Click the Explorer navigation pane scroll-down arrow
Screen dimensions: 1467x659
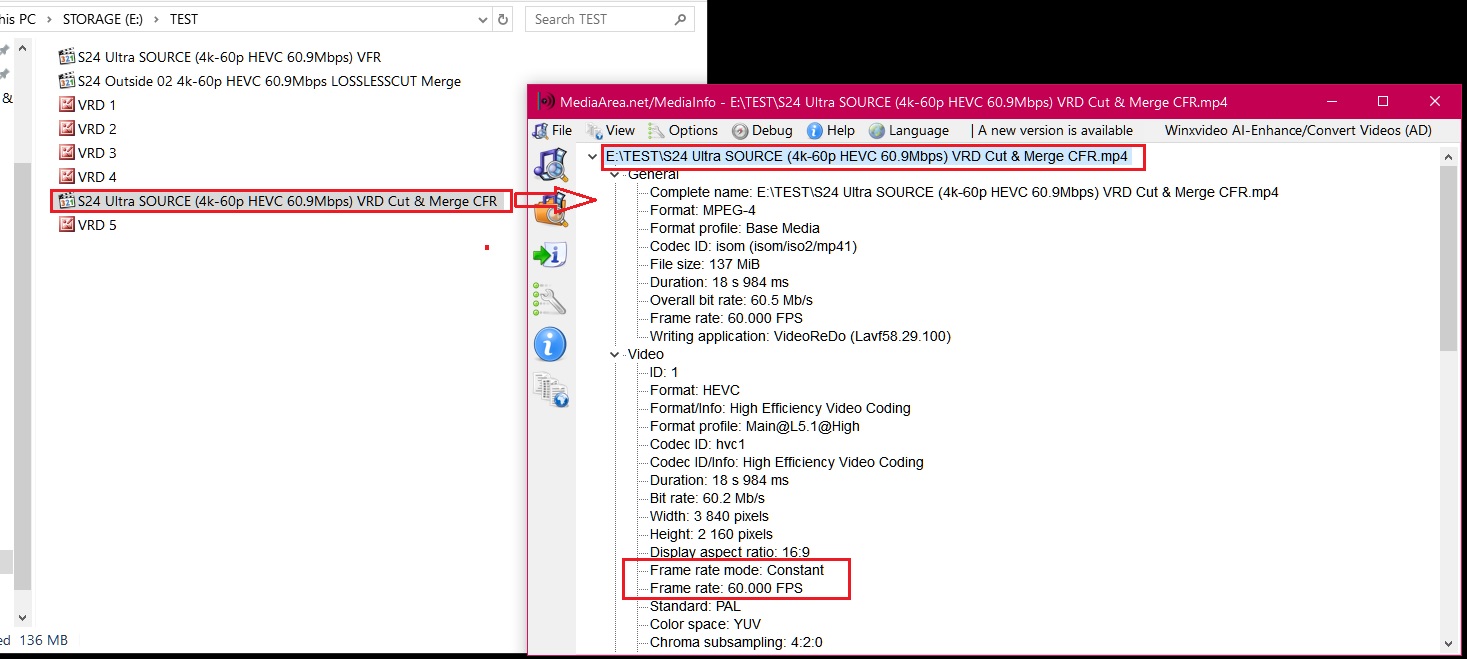pyautogui.click(x=22, y=618)
